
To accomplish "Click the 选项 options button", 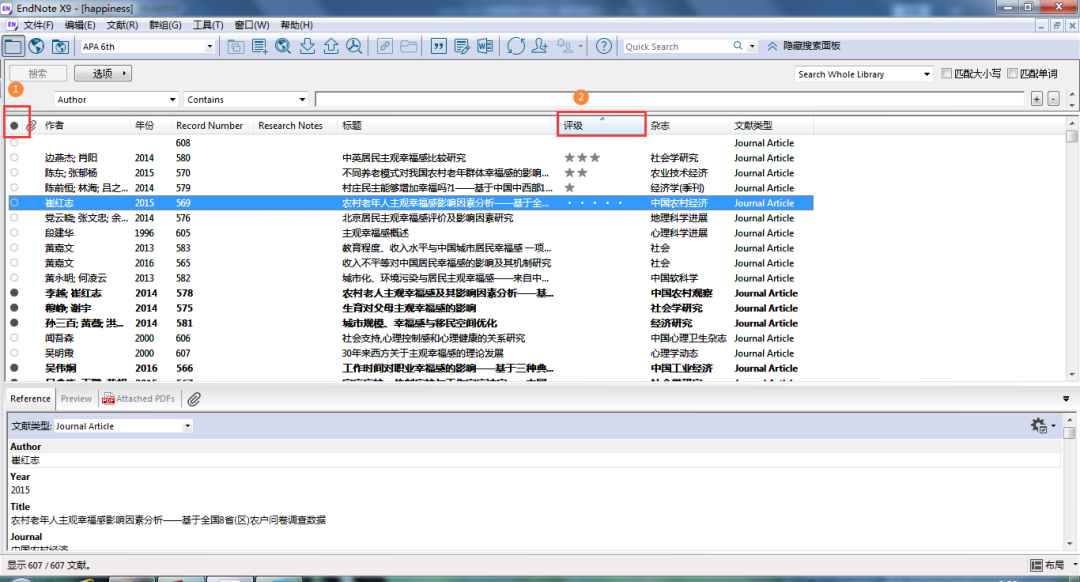I will coord(103,73).
